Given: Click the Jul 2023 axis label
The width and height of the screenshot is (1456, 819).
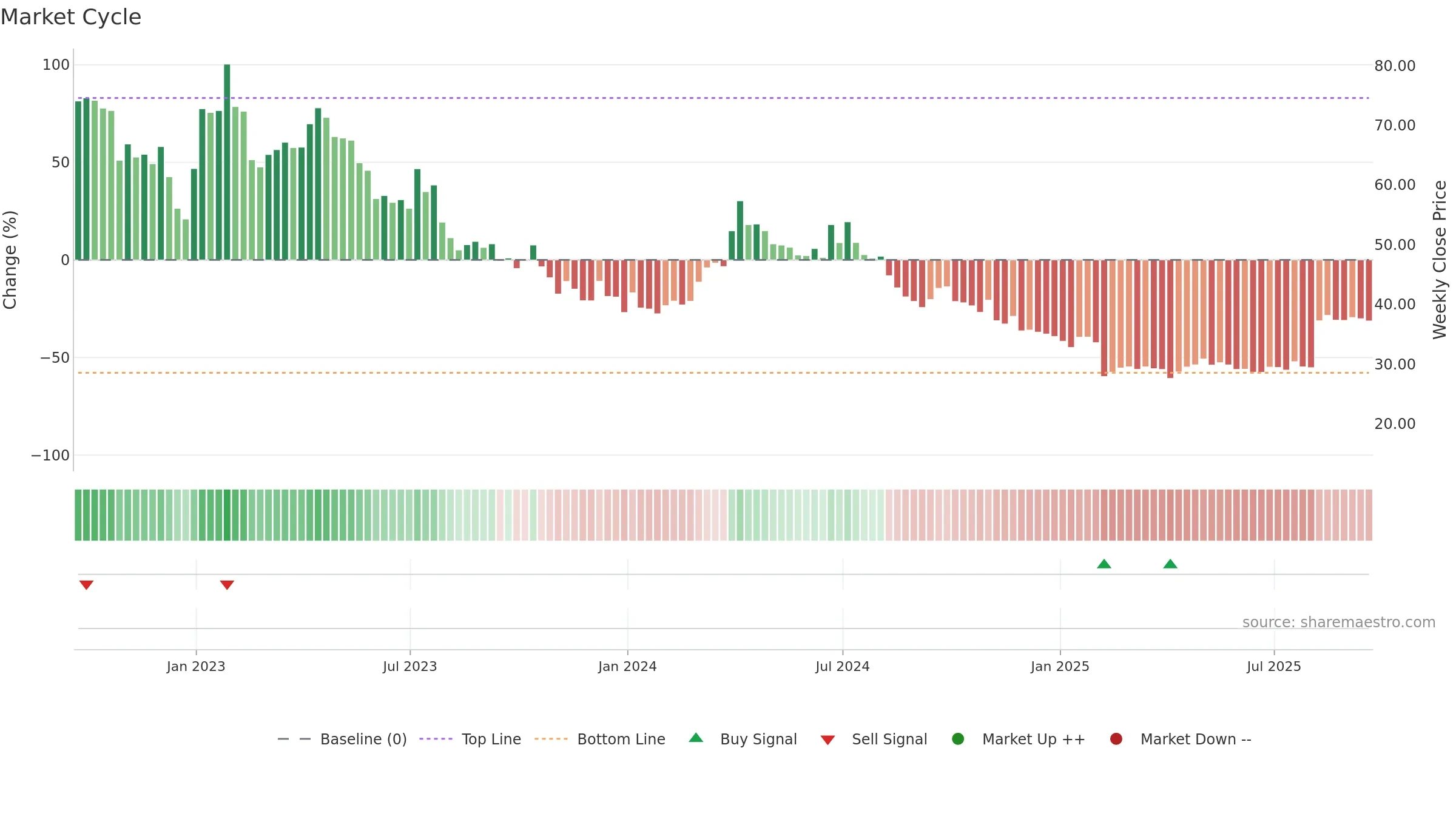Looking at the screenshot, I should click(x=410, y=667).
